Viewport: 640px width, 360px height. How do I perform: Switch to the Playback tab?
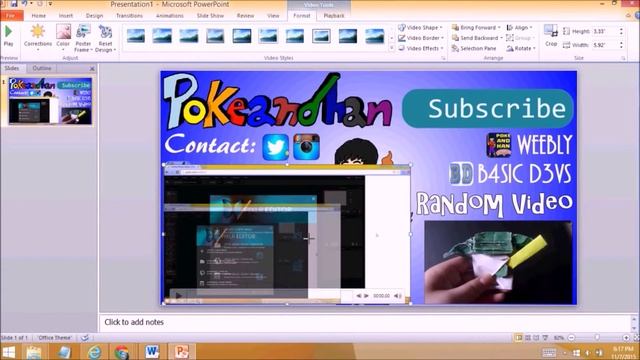click(x=334, y=16)
